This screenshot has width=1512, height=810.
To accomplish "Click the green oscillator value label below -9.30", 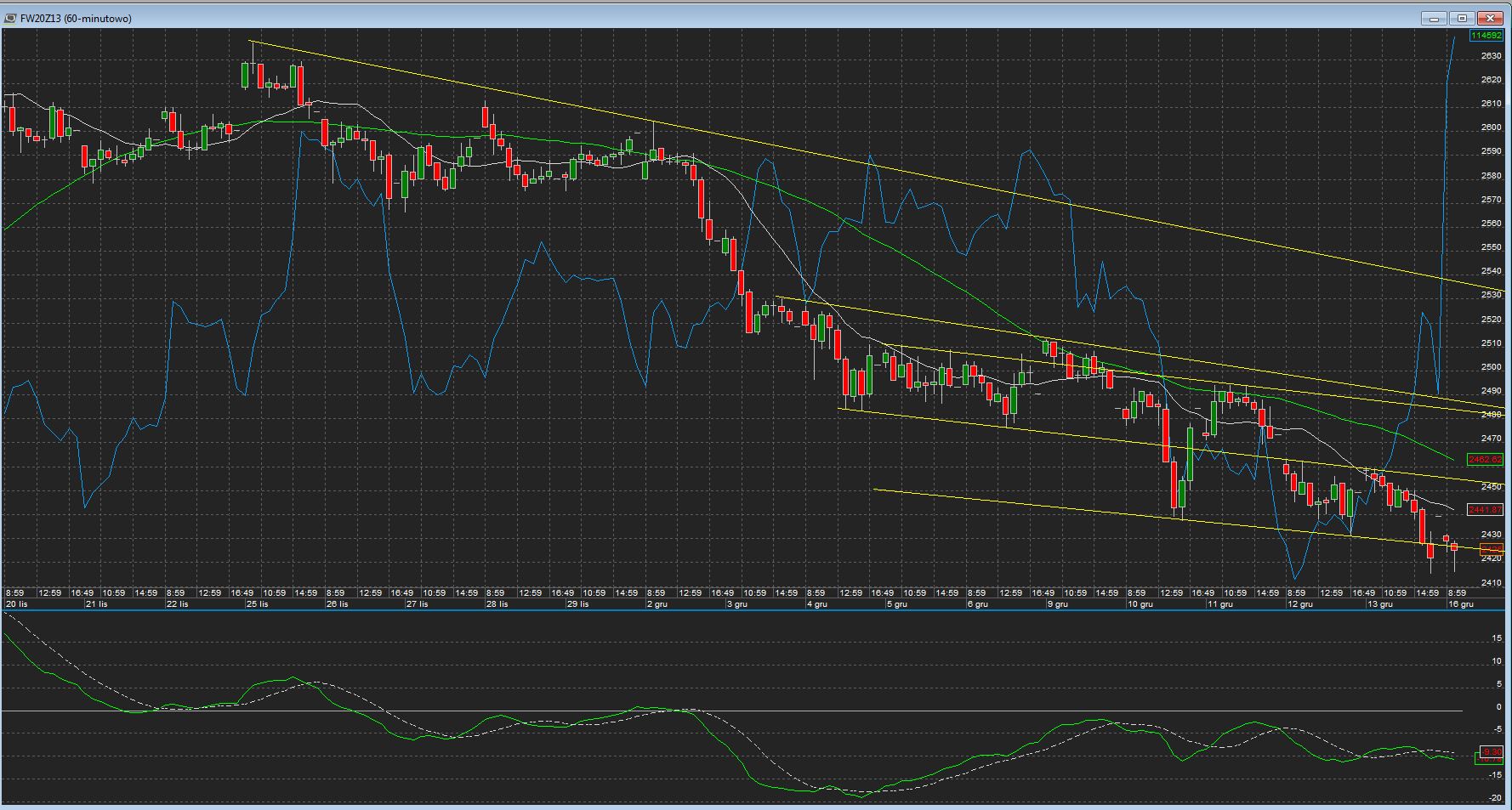I will 1489,760.
